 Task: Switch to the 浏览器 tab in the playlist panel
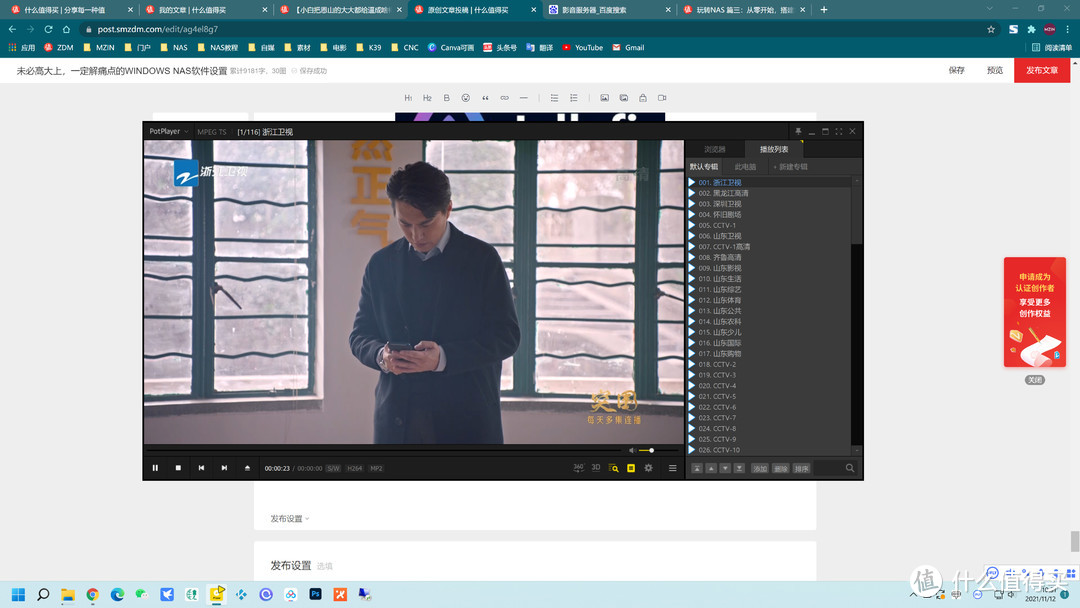713,149
